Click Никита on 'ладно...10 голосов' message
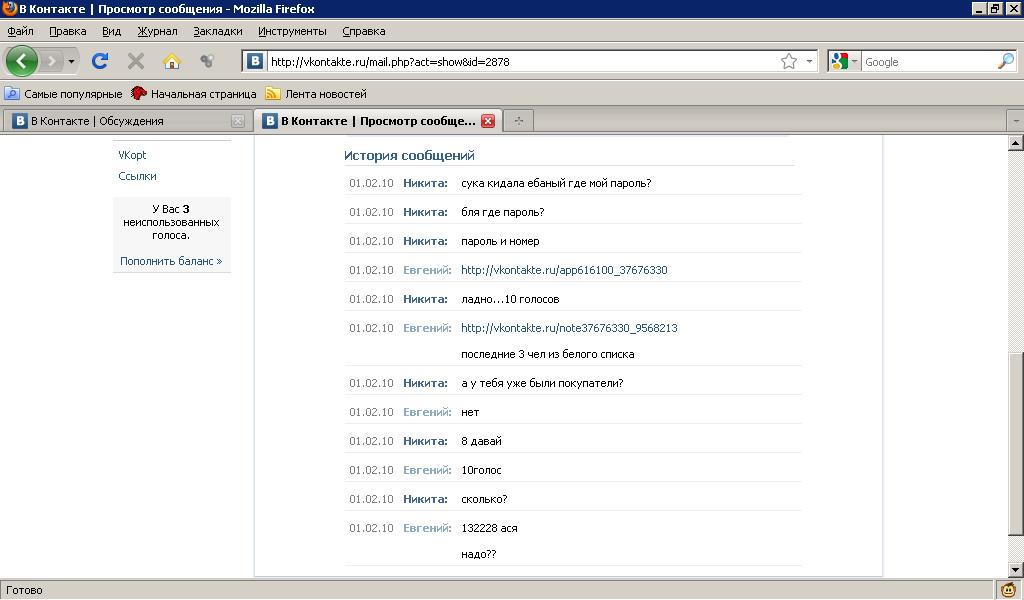 tap(425, 299)
